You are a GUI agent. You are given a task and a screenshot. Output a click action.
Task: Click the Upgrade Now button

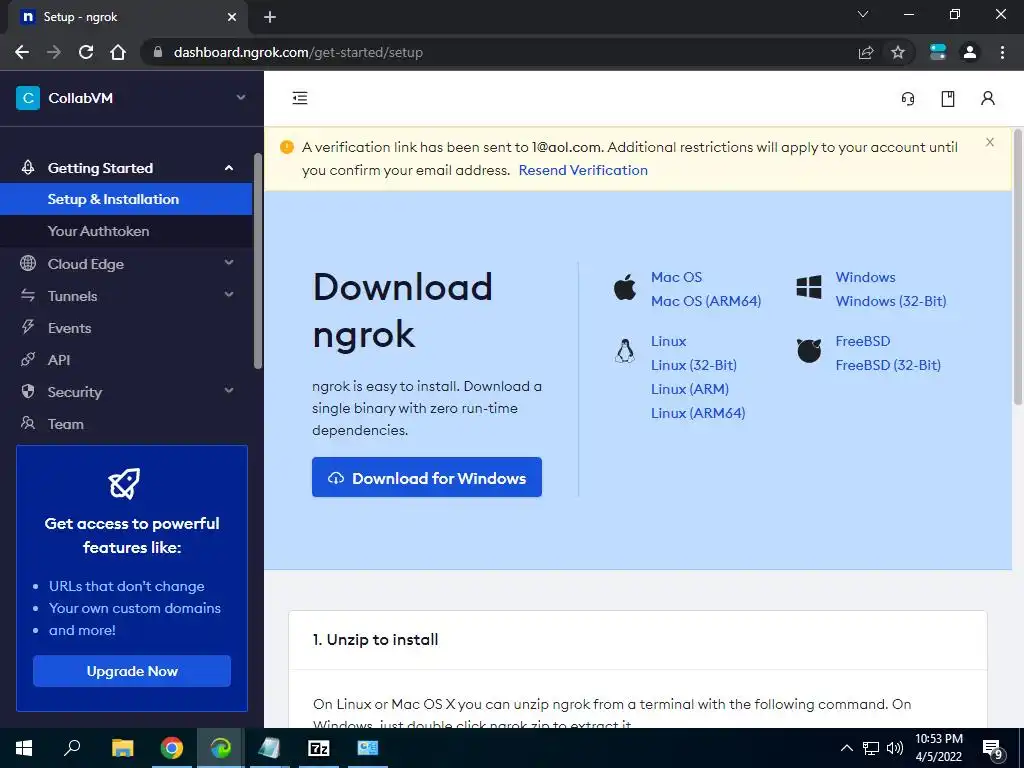point(132,671)
